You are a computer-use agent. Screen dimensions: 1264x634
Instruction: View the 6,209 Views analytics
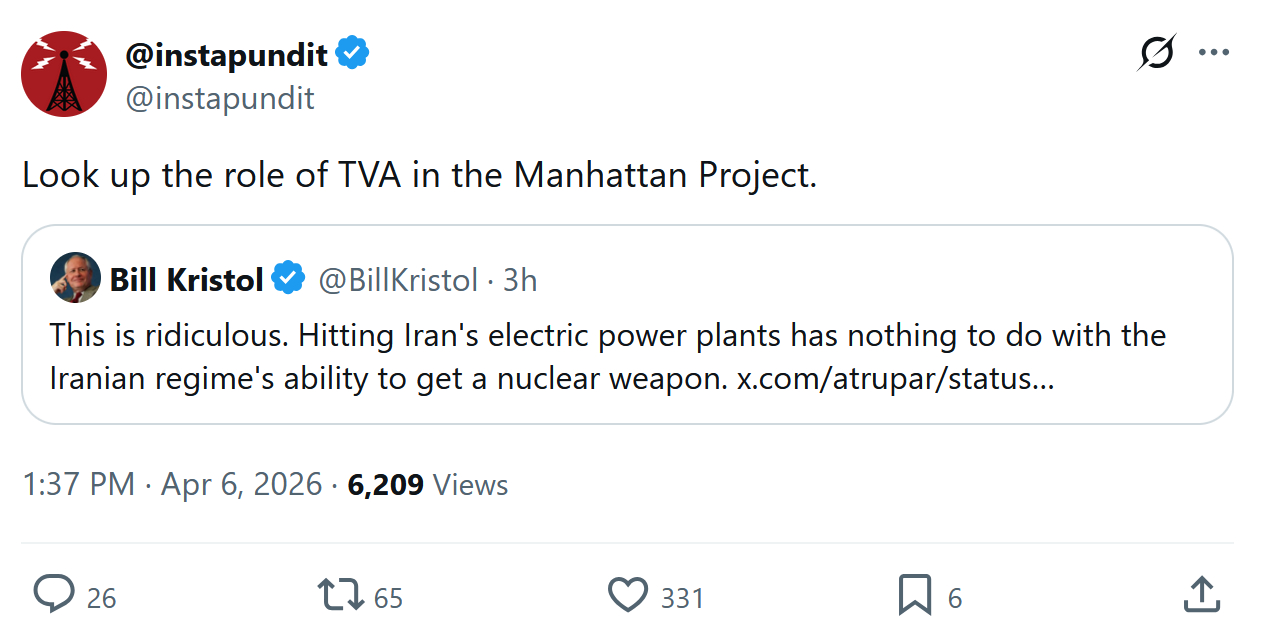click(x=428, y=485)
